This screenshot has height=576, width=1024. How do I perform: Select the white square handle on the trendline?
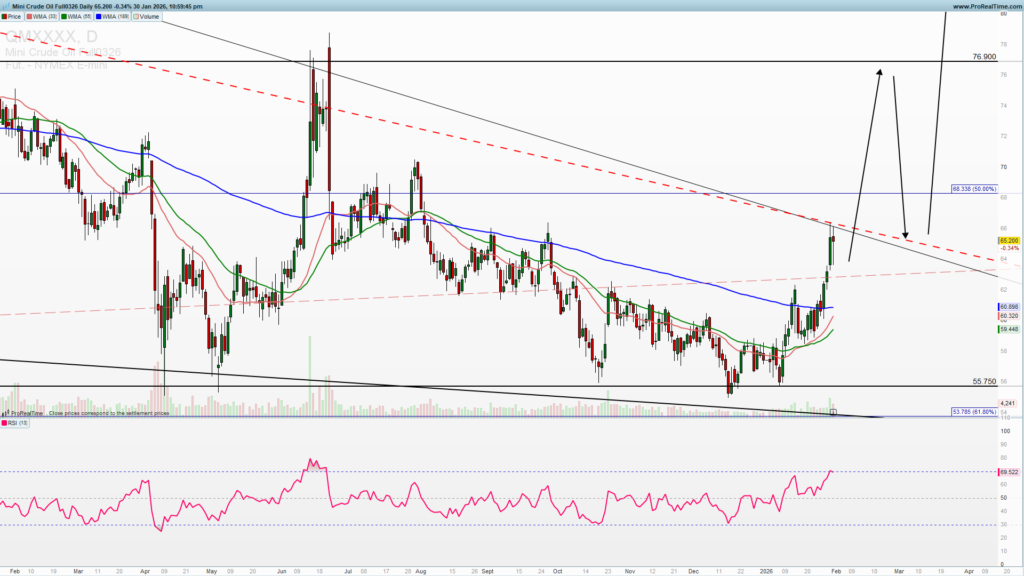(833, 412)
